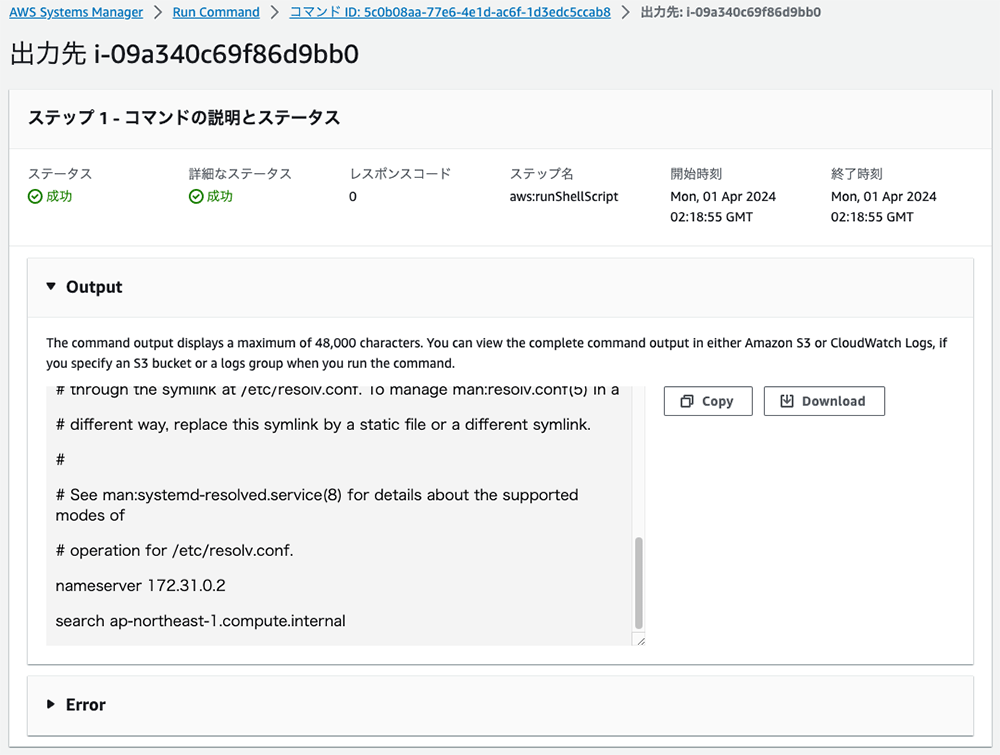1000x755 pixels.
Task: Click the output text area scrollbar
Action: tap(638, 583)
